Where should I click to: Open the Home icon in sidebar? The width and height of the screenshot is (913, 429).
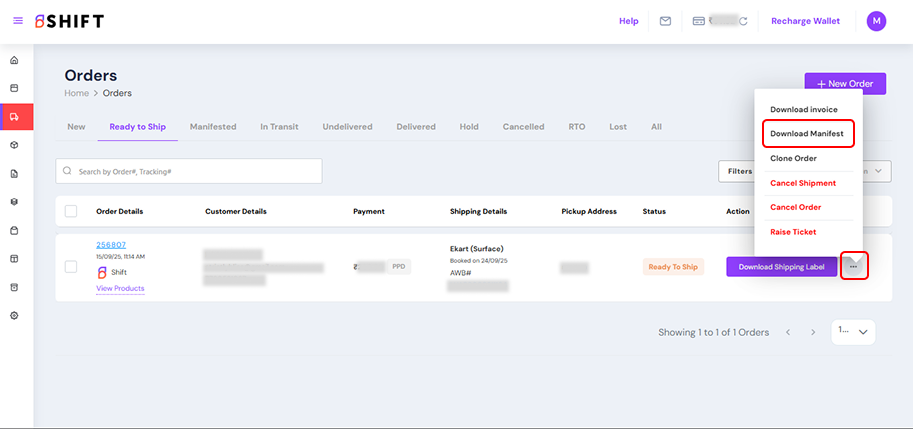coord(14,60)
